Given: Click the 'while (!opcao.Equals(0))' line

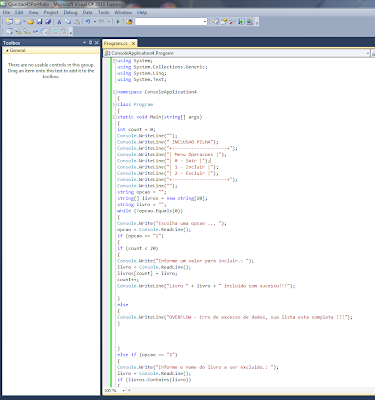Looking at the screenshot, I should 150,211.
